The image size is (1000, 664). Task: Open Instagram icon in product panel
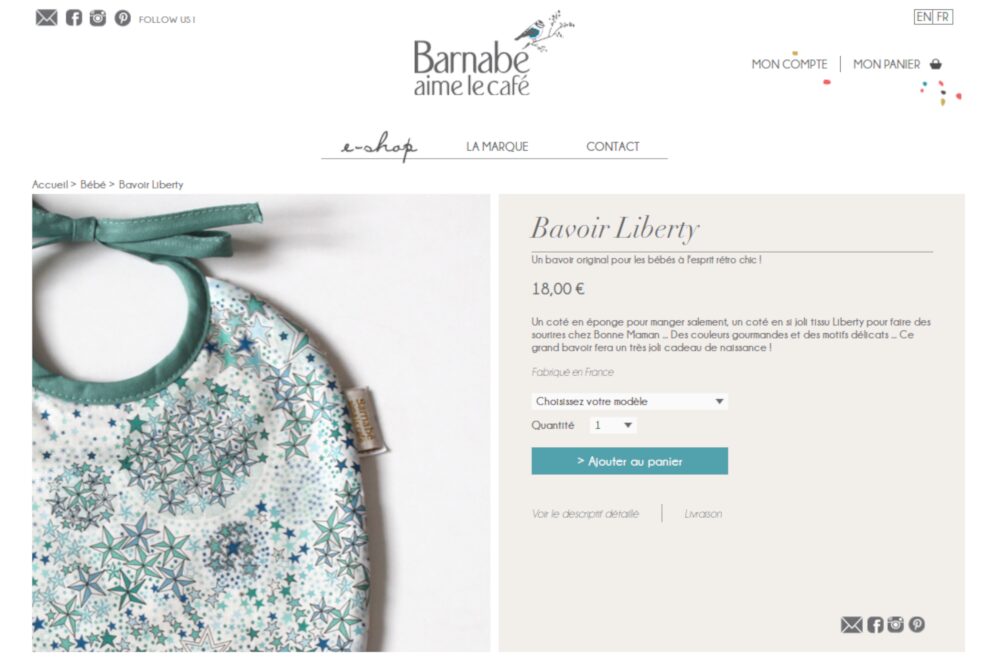pos(895,624)
